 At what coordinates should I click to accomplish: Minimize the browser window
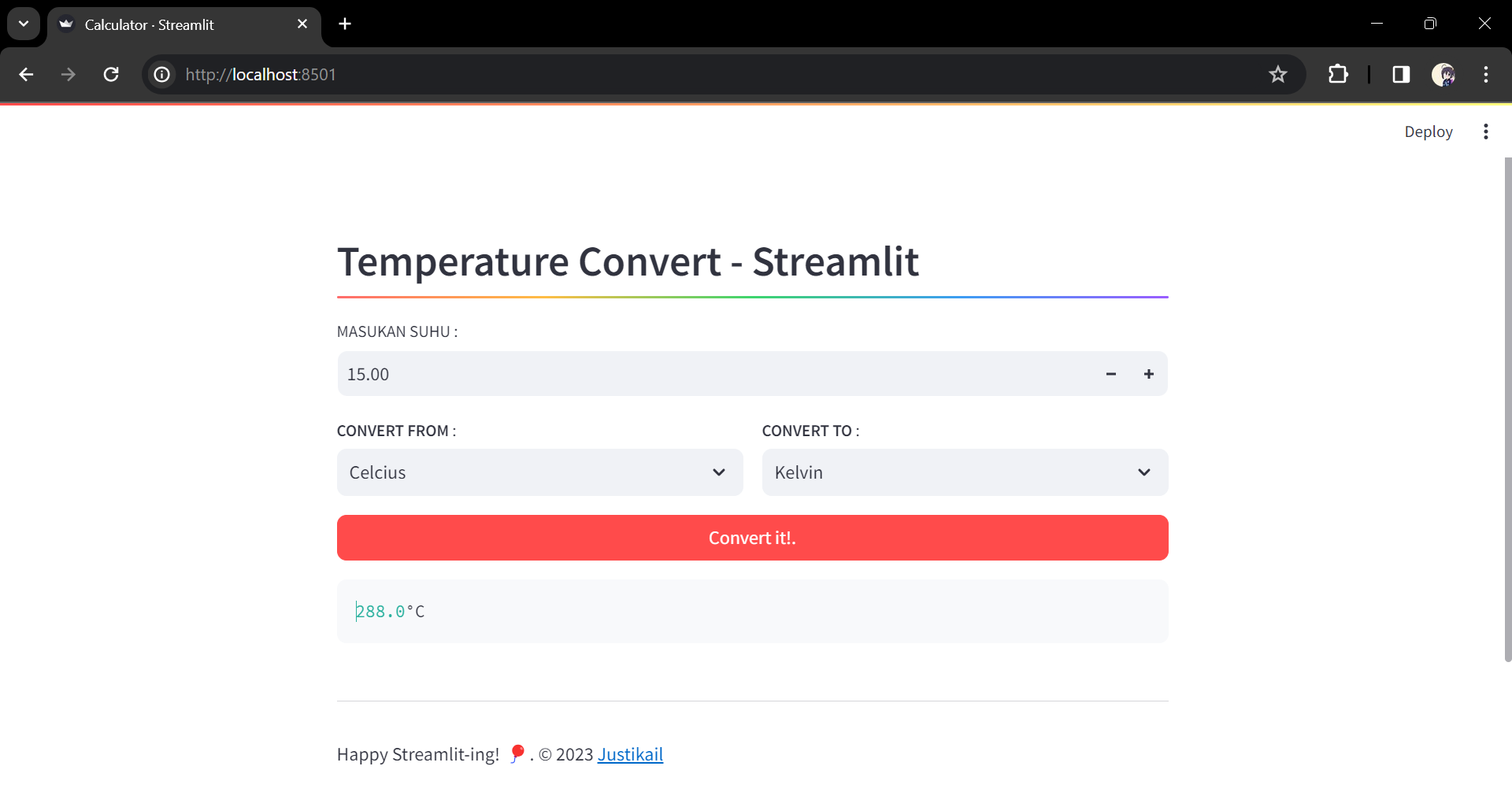1377,24
